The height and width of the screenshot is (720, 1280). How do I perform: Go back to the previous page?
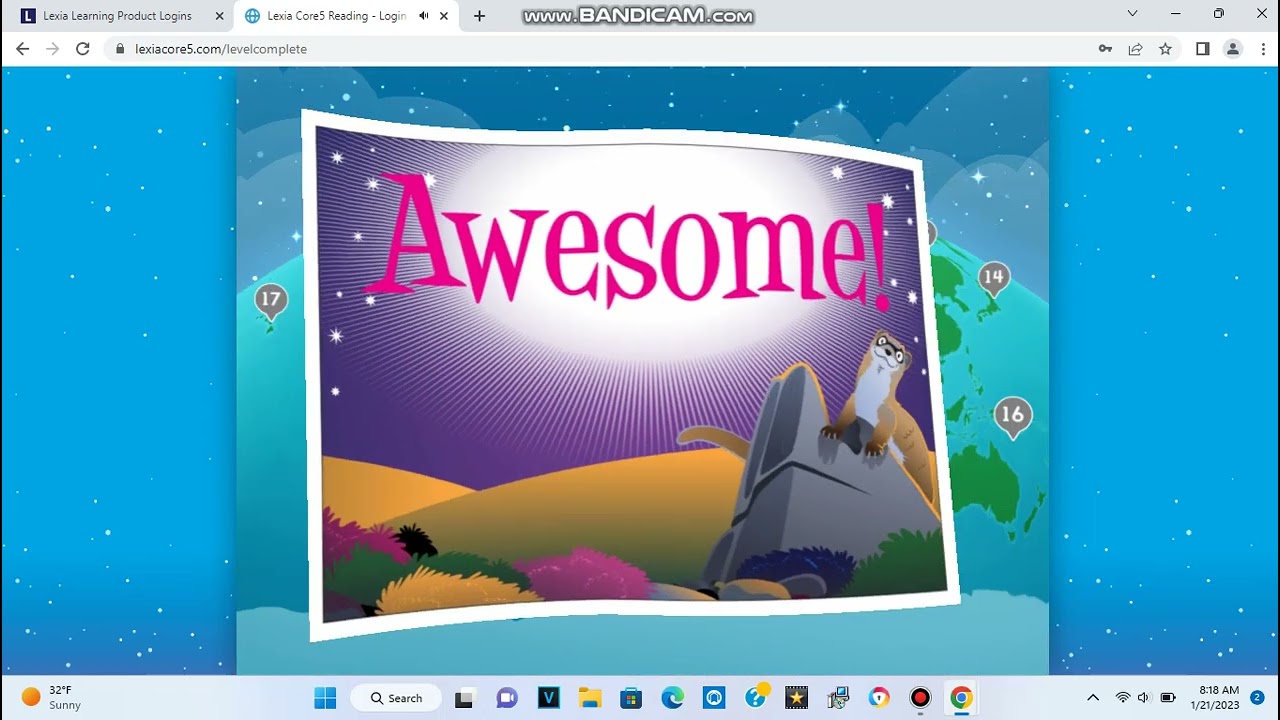pyautogui.click(x=23, y=49)
